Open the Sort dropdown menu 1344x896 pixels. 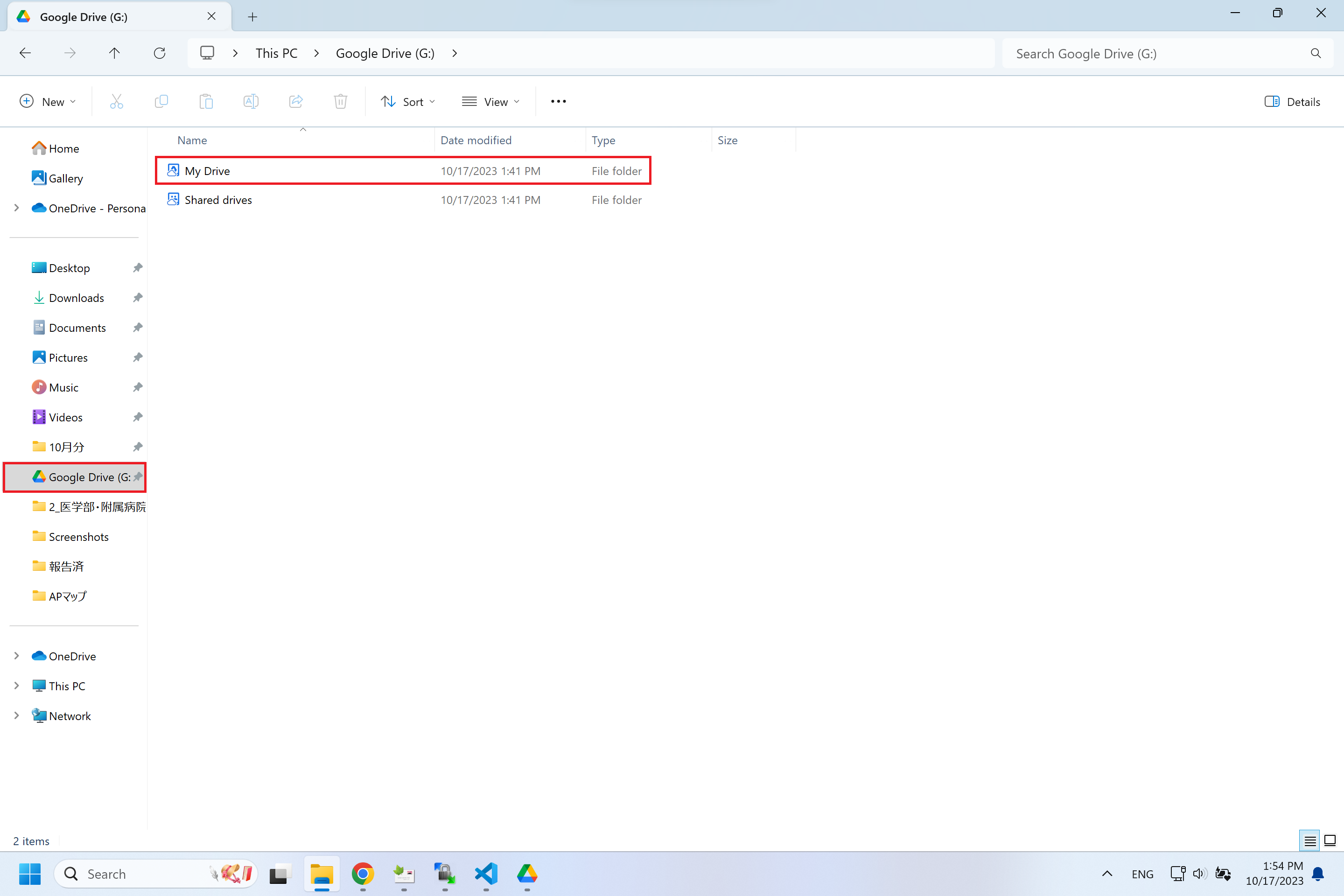click(408, 102)
